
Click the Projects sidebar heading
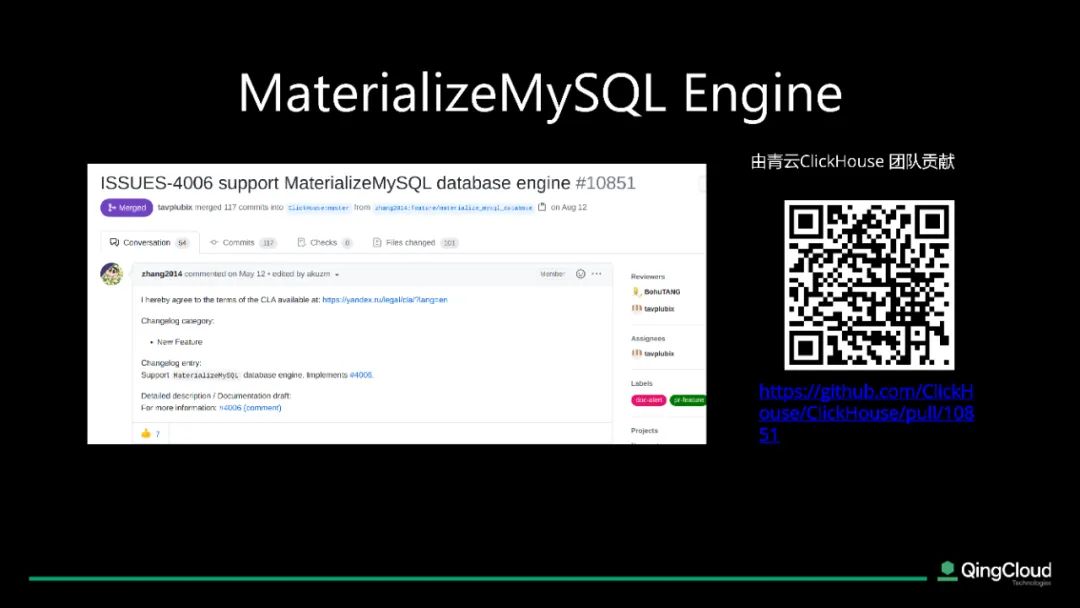(x=644, y=430)
